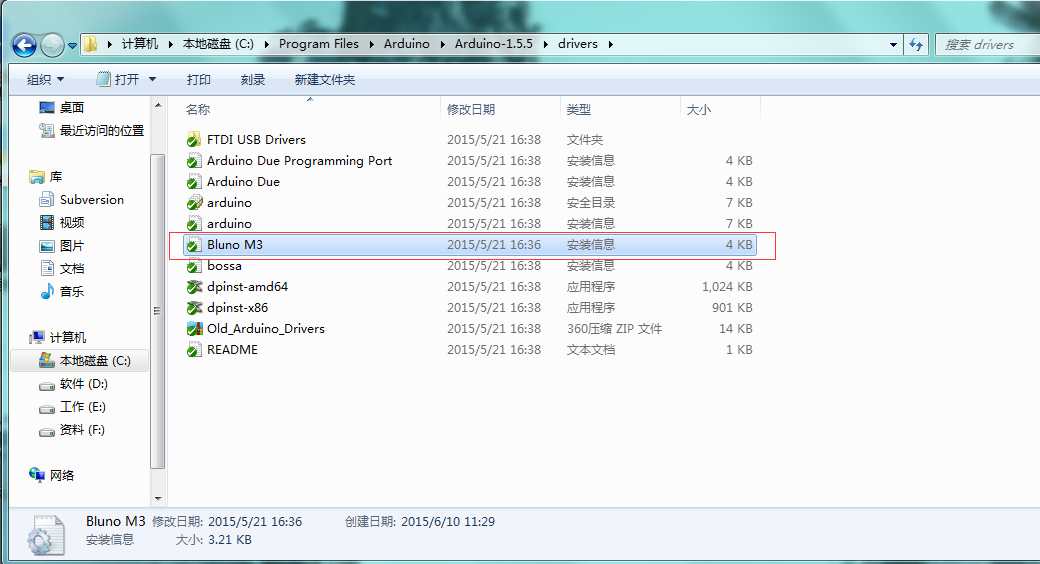Select the Arduino breadcrumb segment
1040x564 pixels.
pos(407,44)
